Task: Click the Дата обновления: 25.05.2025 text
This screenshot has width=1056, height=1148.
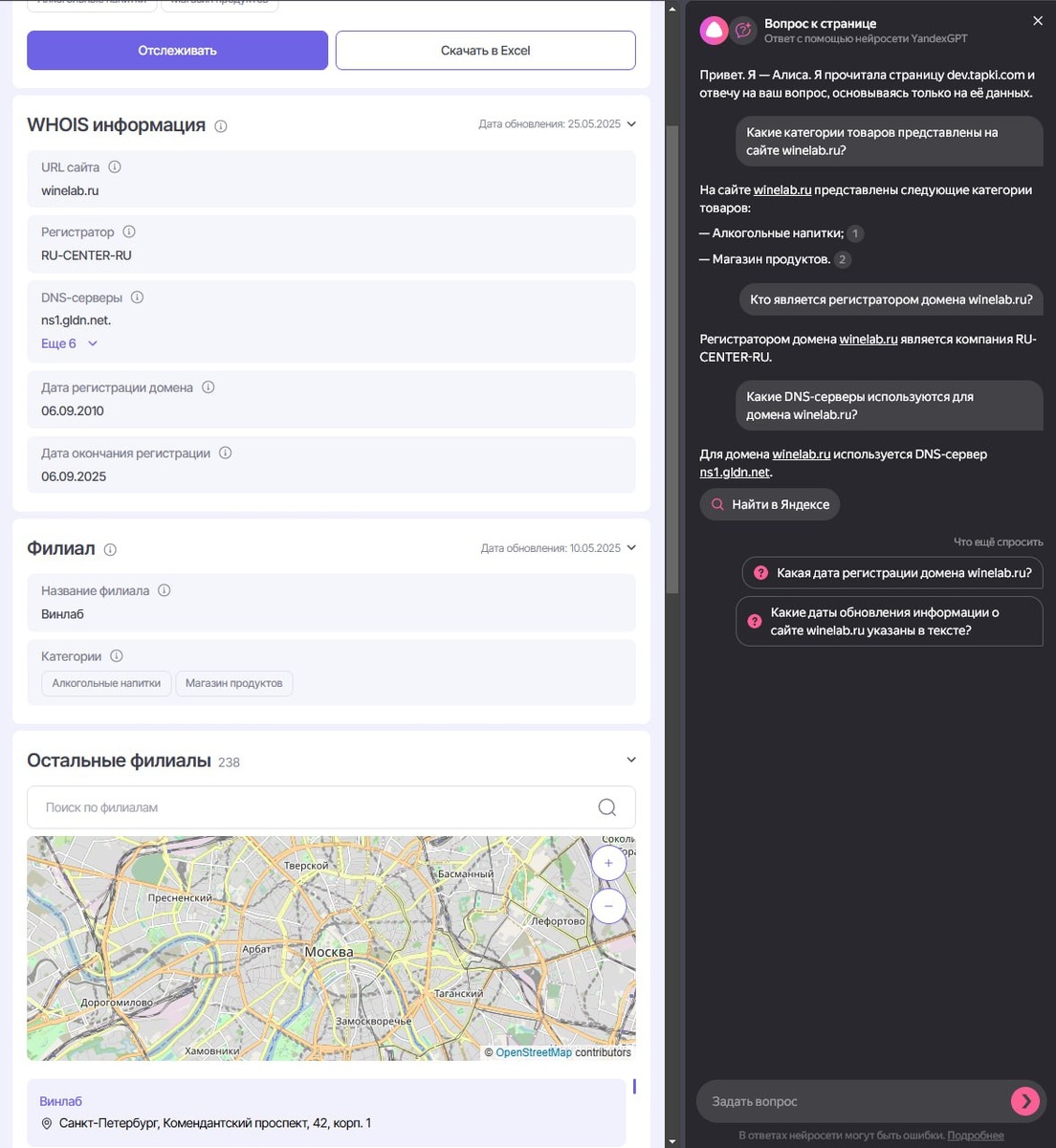Action: click(x=549, y=124)
